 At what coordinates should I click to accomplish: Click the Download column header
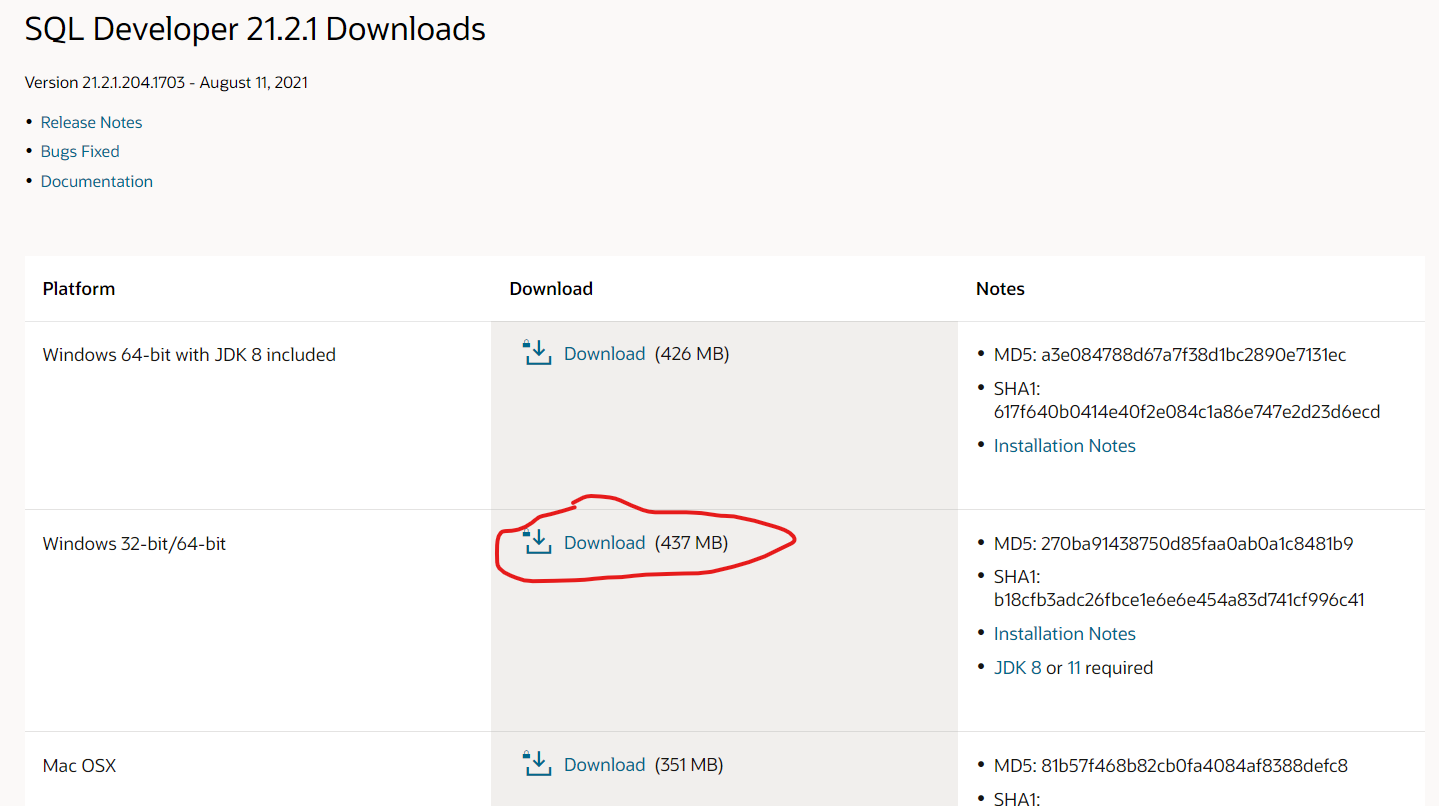[551, 288]
